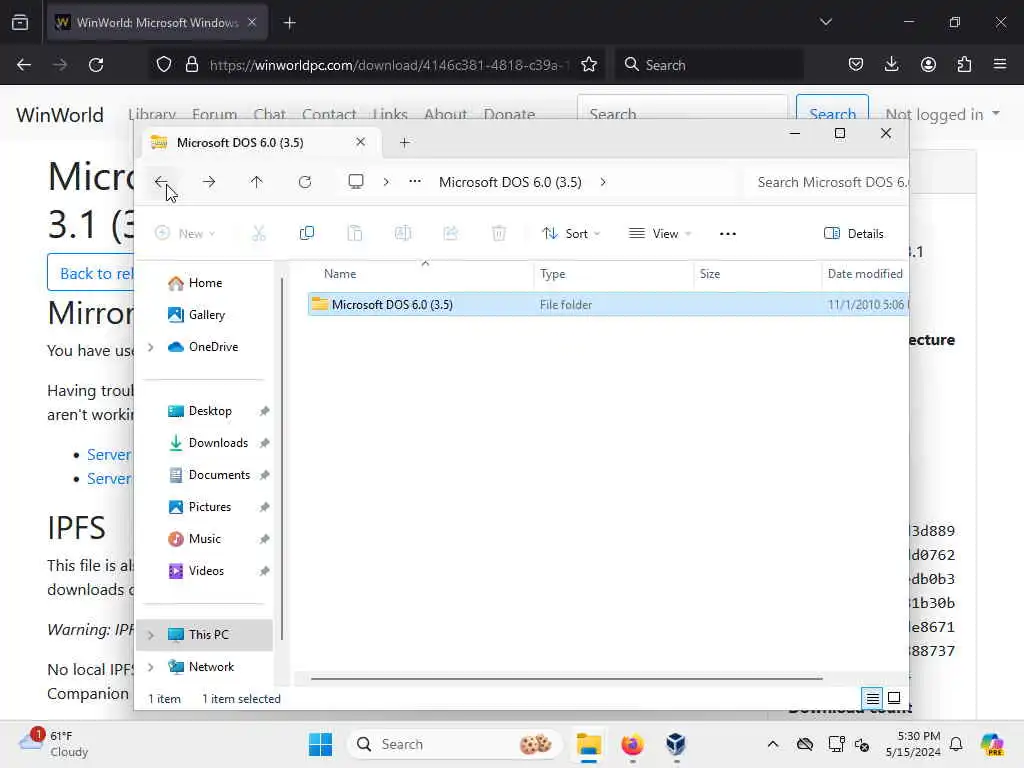Open Windows Start menu
Viewport: 1024px width, 768px height.
(321, 744)
